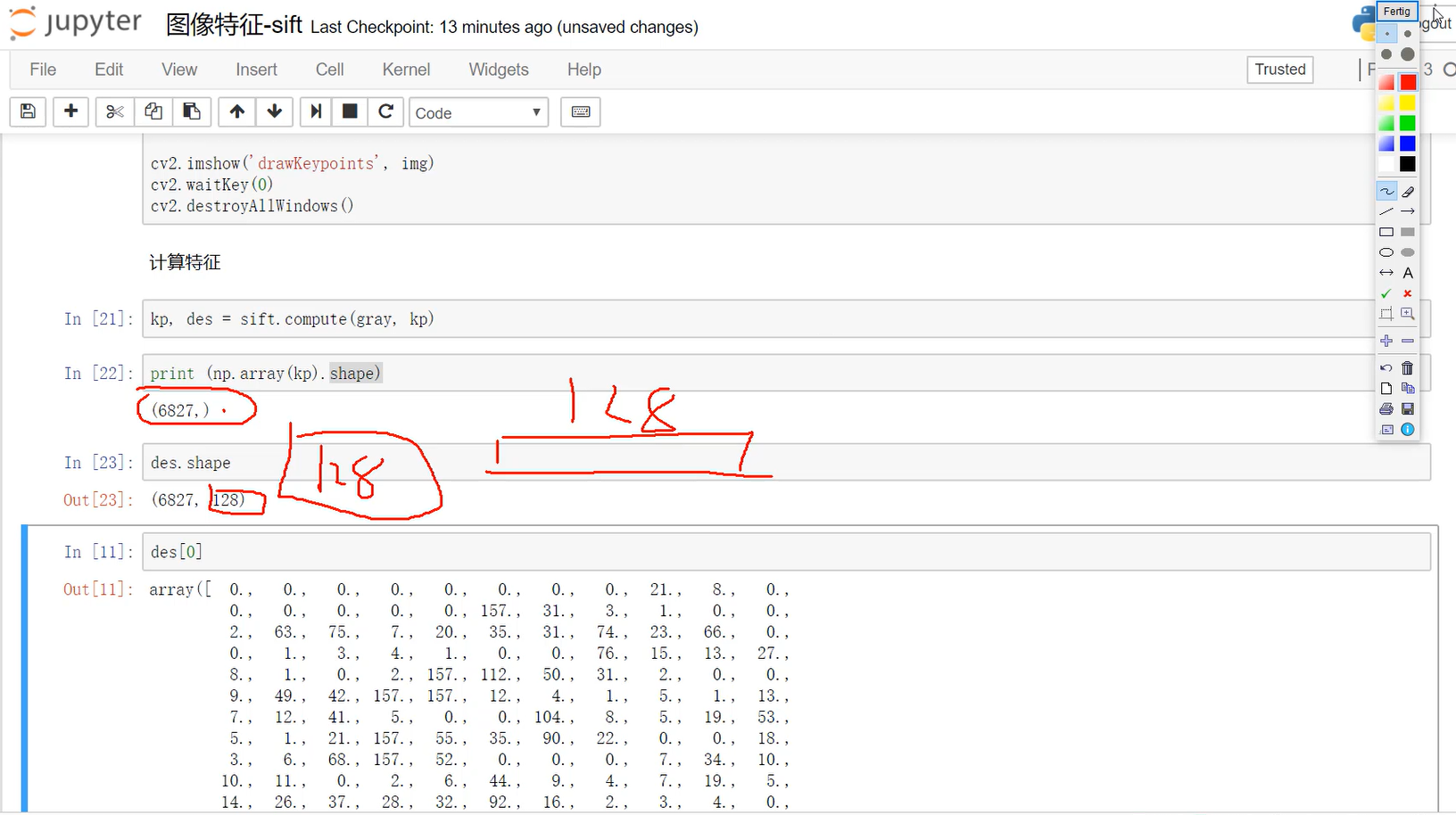1456x815 pixels.
Task: Undo the last annotation stroke
Action: [x=1386, y=367]
